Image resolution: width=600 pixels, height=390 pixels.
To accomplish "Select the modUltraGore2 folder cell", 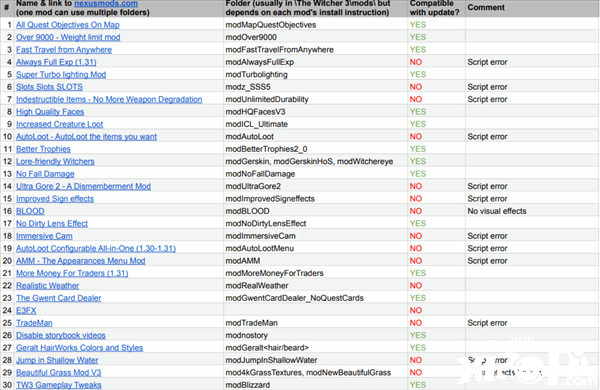I will click(316, 186).
